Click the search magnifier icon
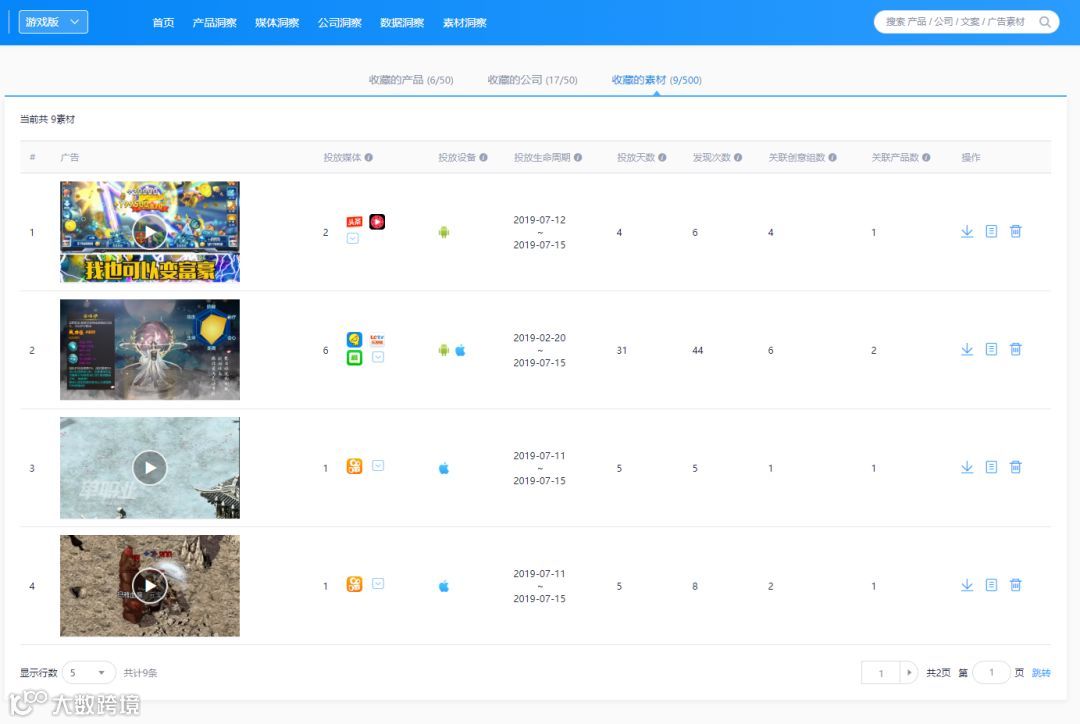This screenshot has height=724, width=1080. [1044, 22]
